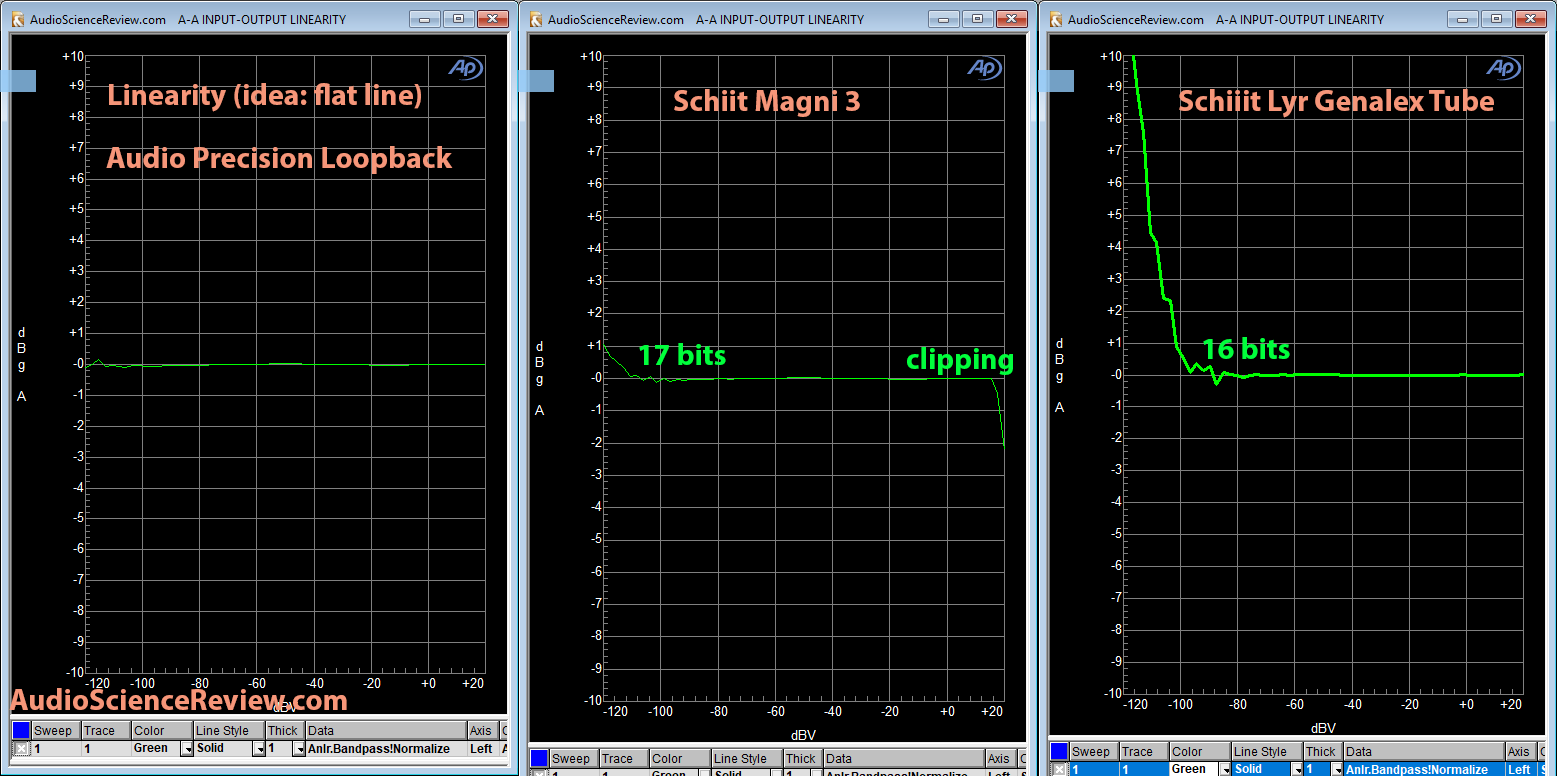Click the '17 bits' annotation in Magni 3 graph
The width and height of the screenshot is (1557, 776).
coord(682,356)
